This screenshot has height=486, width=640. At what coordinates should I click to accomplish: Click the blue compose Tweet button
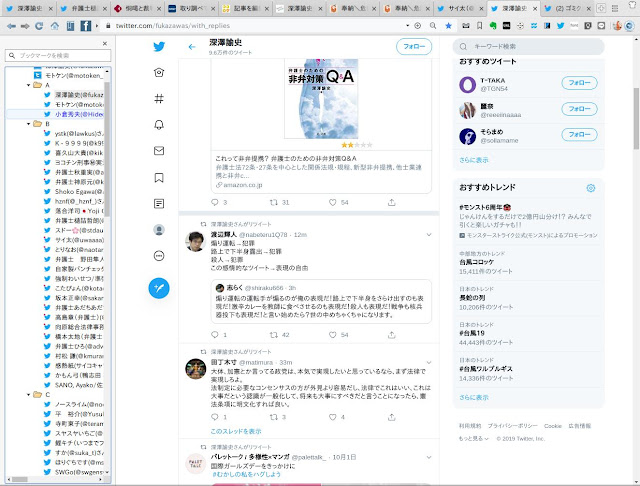(x=159, y=288)
